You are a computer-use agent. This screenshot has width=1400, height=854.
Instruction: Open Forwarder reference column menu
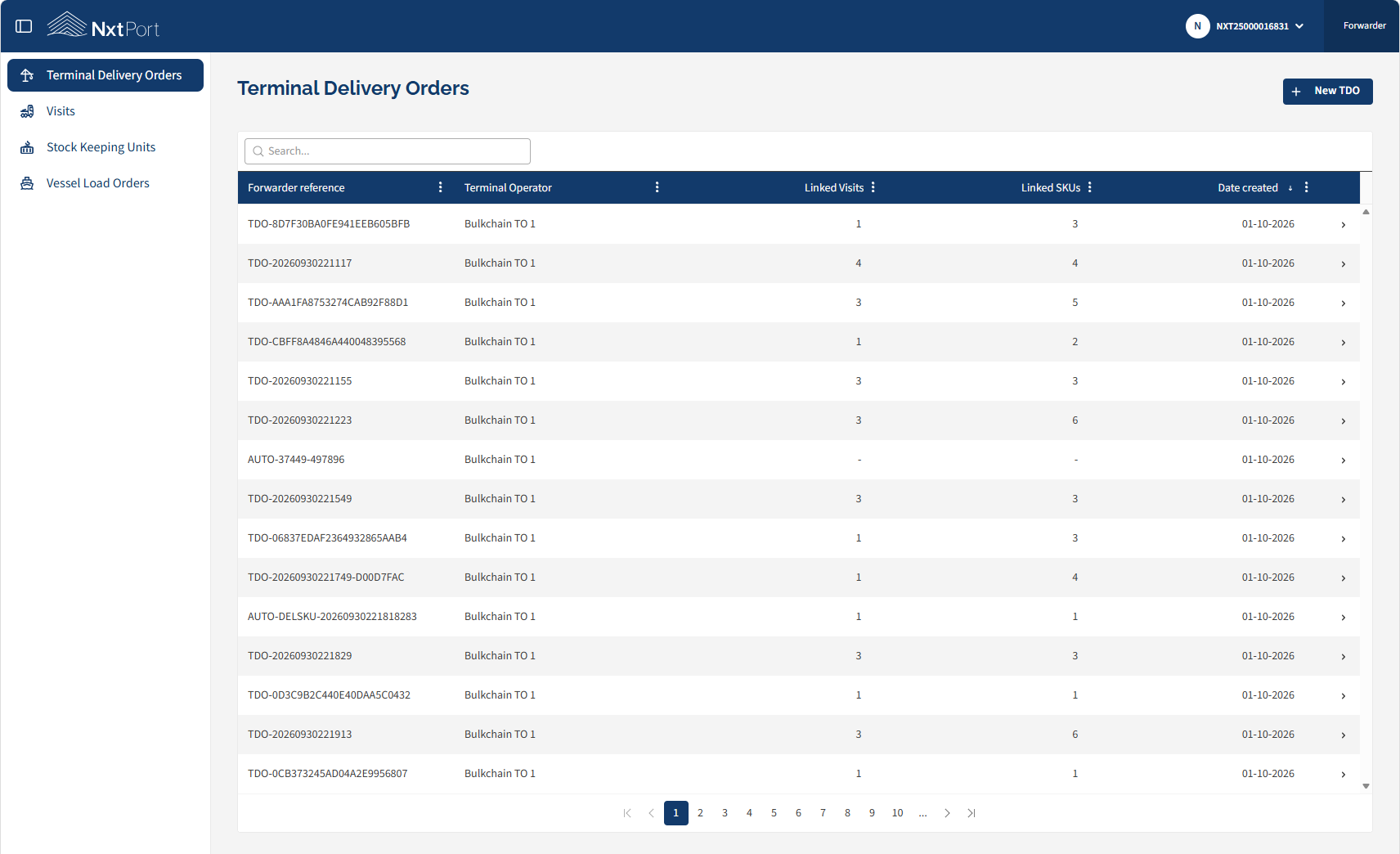(441, 187)
